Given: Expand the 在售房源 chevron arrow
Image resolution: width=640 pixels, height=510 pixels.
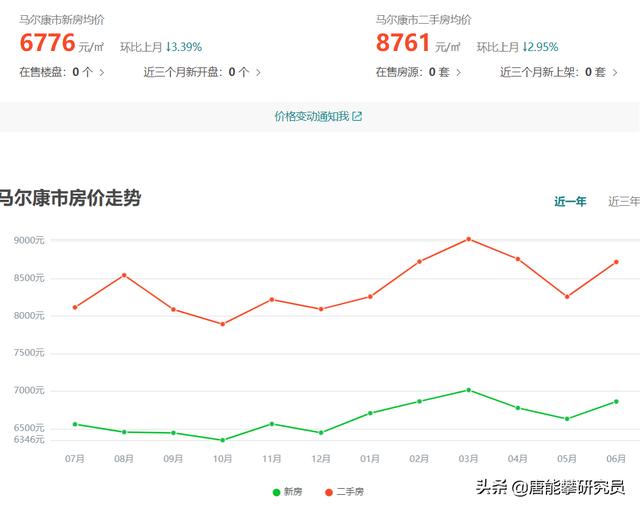Looking at the screenshot, I should [x=458, y=72].
